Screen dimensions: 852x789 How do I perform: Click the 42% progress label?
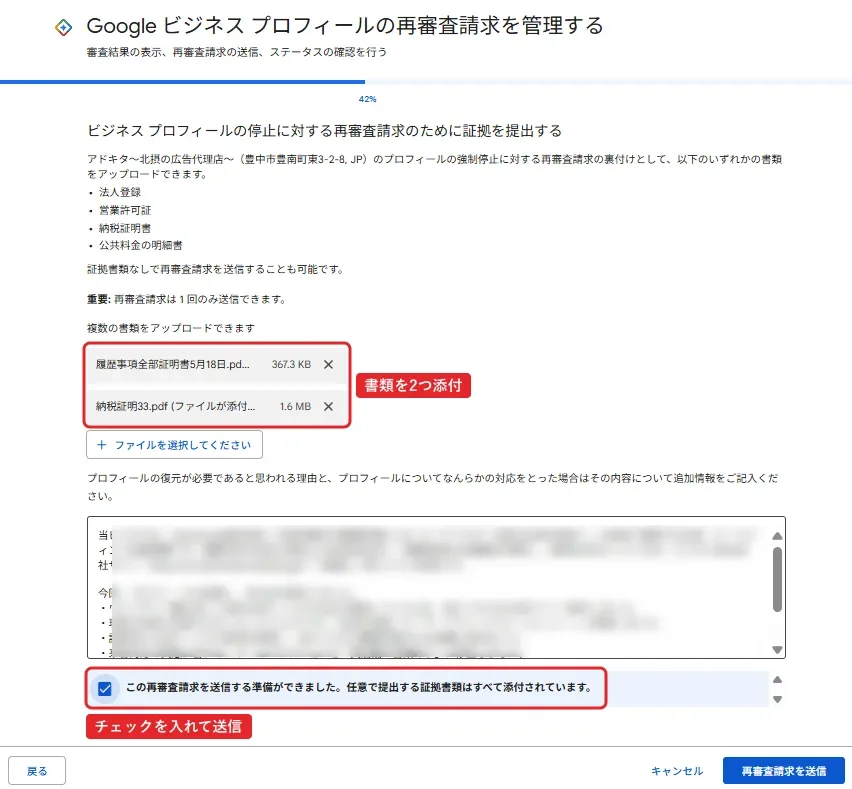click(x=367, y=99)
